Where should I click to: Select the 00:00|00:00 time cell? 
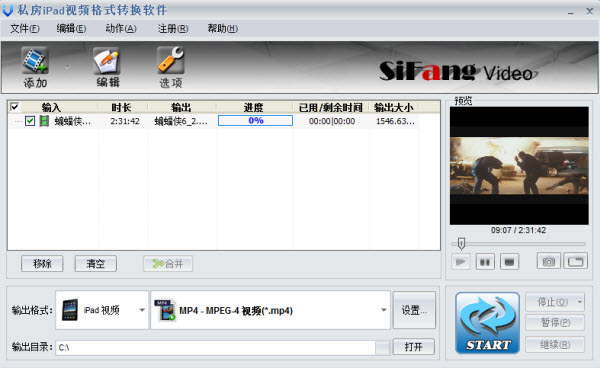pyautogui.click(x=332, y=121)
